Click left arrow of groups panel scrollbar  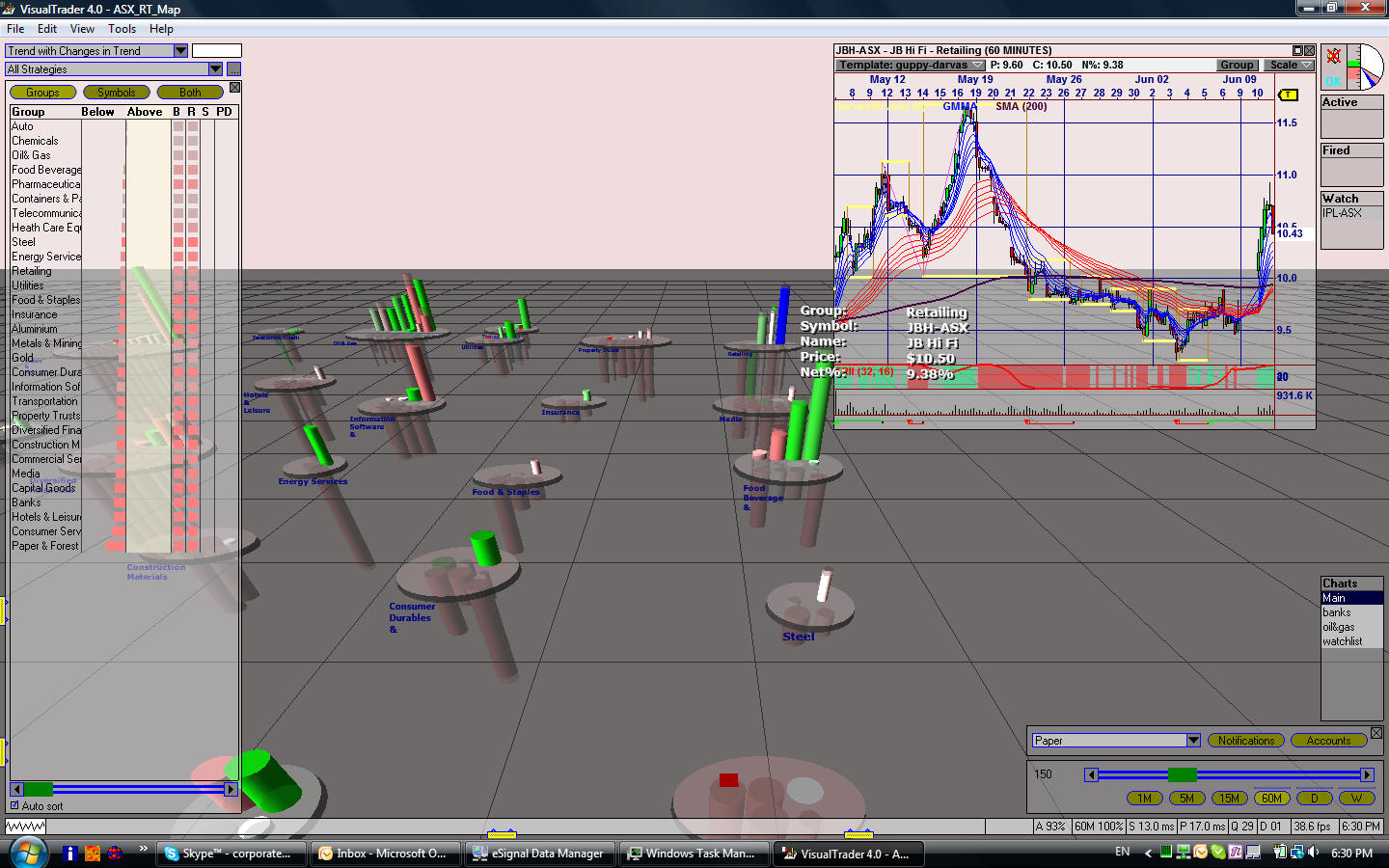click(16, 789)
